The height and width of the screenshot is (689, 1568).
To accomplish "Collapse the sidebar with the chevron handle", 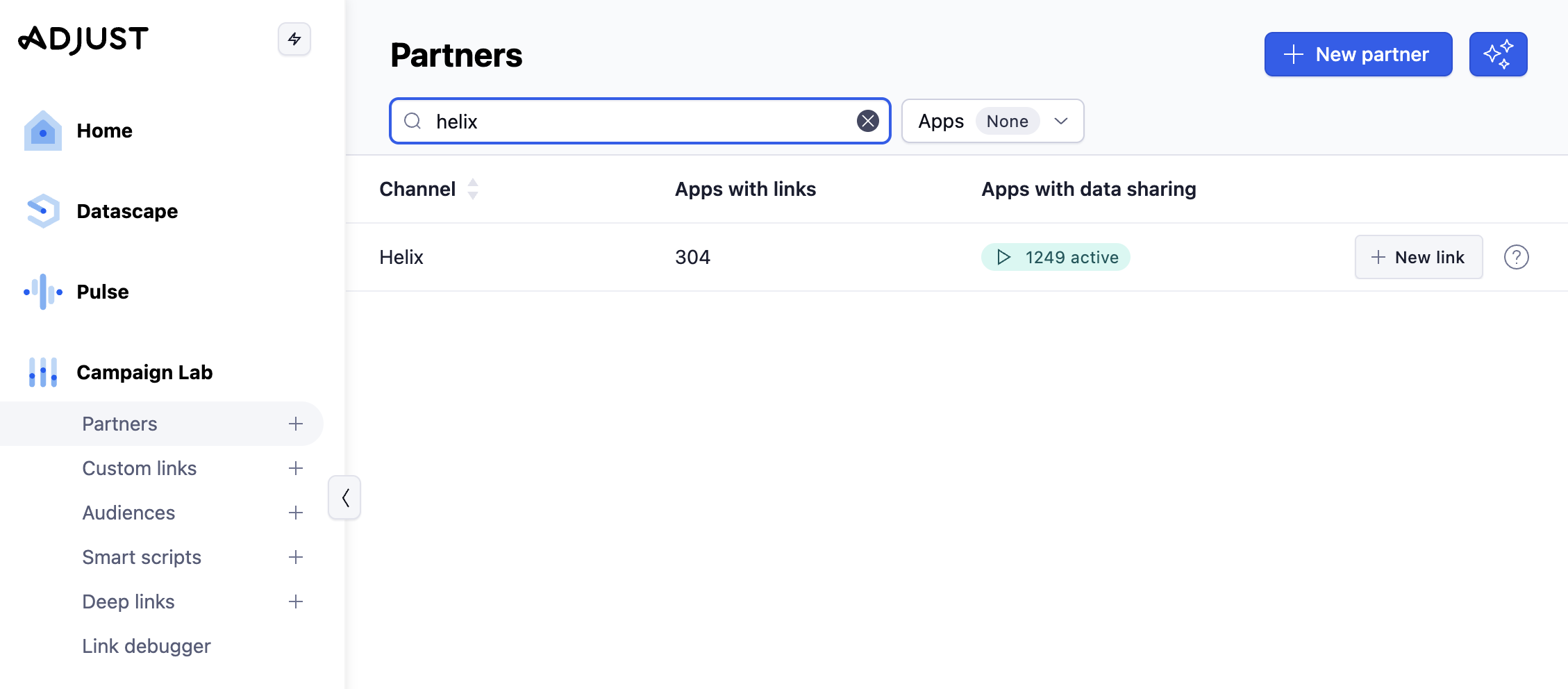I will (344, 497).
